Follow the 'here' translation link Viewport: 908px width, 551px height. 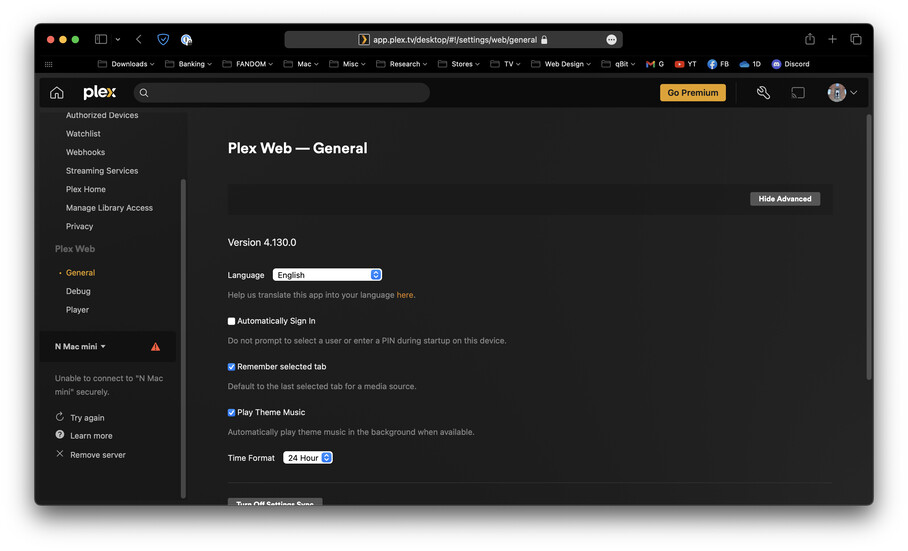pos(405,295)
